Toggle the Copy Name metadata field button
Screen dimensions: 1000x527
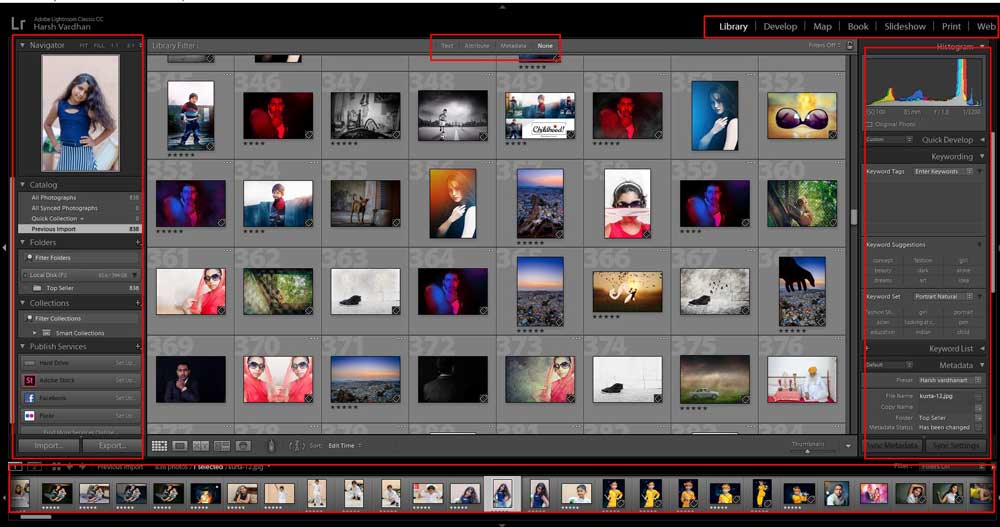978,407
